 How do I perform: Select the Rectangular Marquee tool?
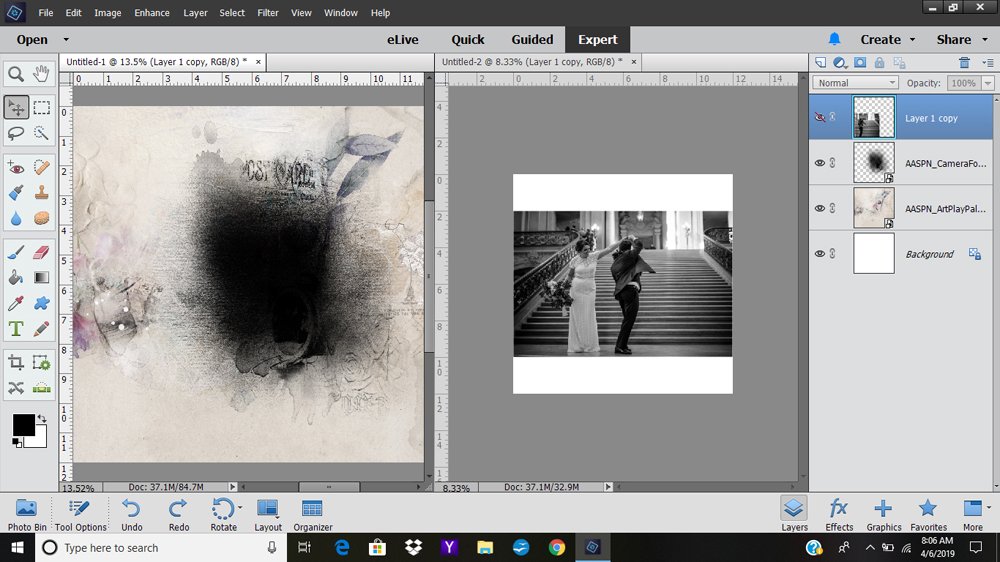click(41, 107)
